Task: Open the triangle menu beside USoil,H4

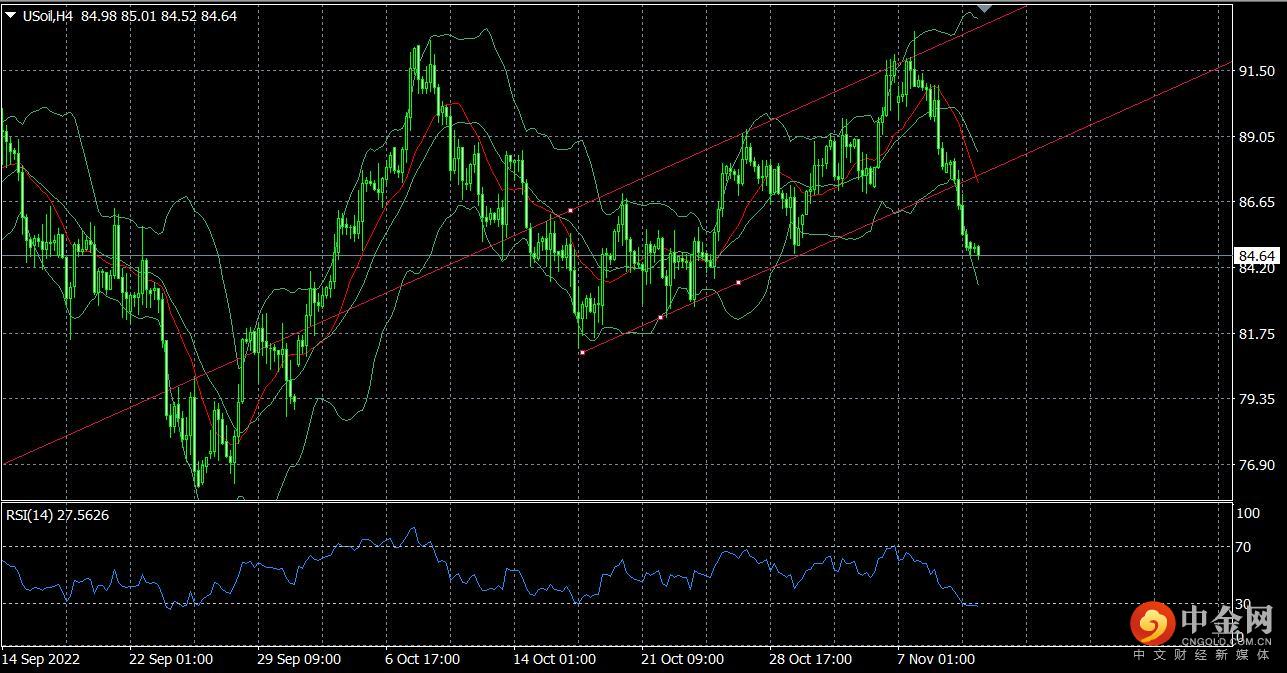Action: pos(10,16)
